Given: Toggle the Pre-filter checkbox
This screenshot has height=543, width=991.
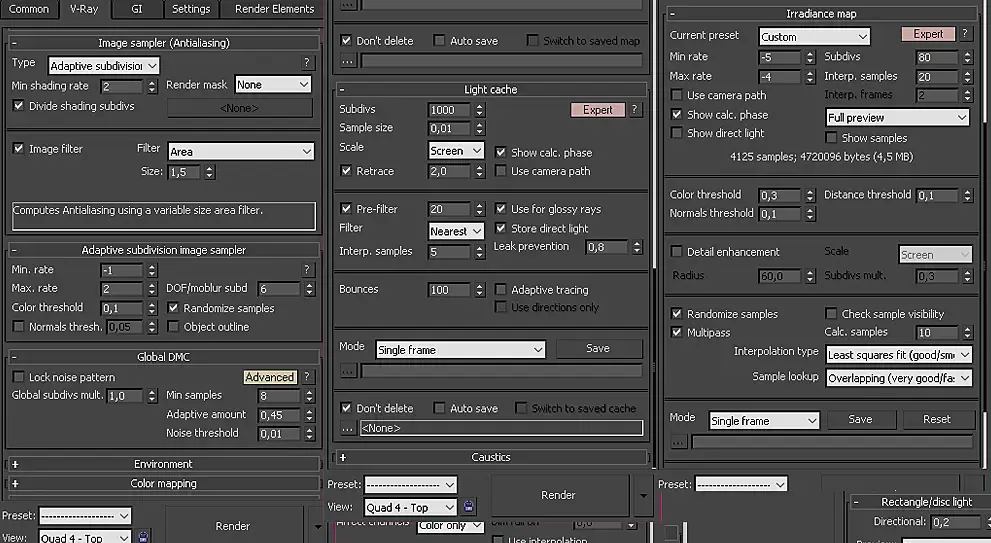Looking at the screenshot, I should pyautogui.click(x=346, y=209).
